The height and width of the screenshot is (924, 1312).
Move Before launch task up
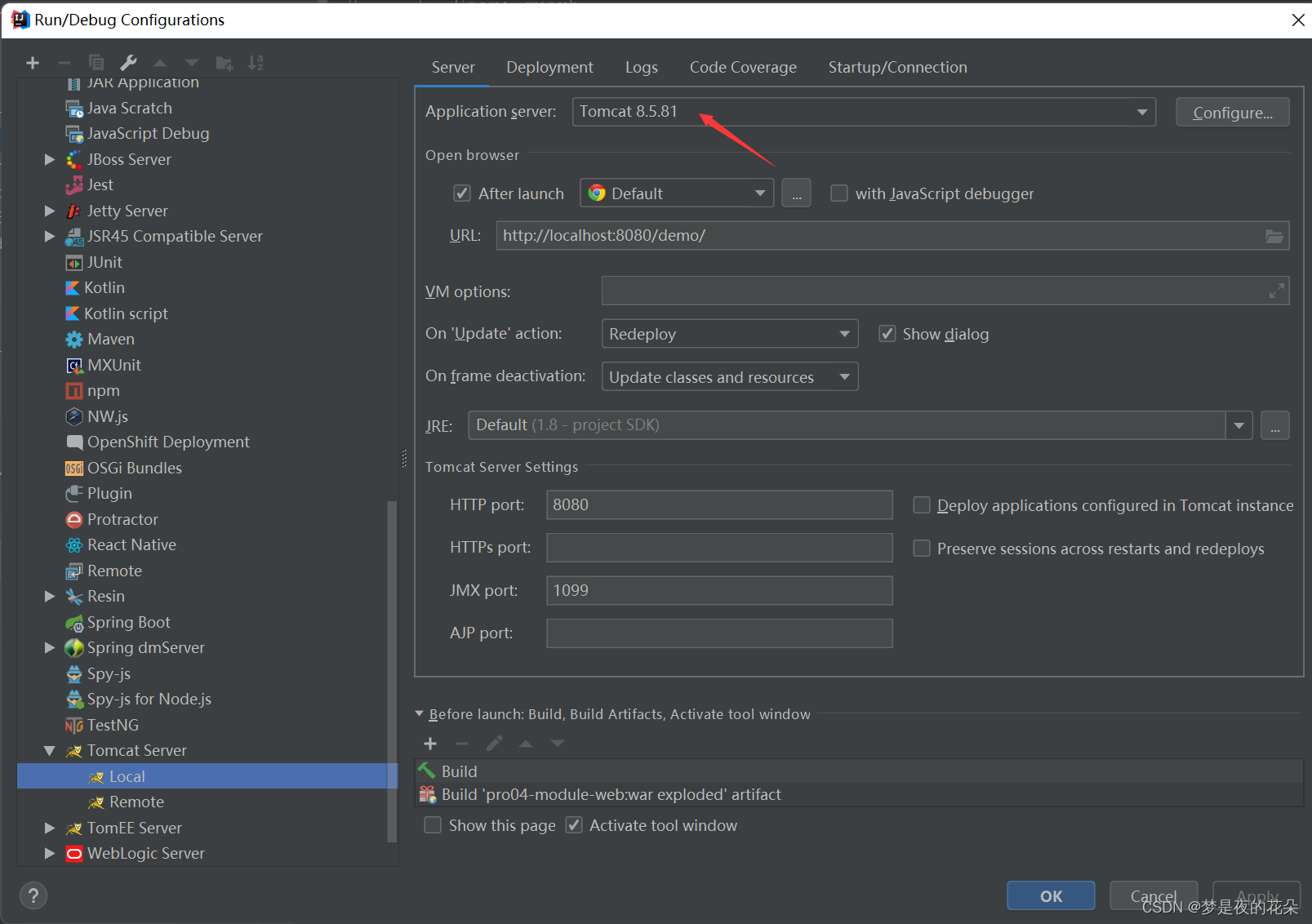[x=526, y=744]
